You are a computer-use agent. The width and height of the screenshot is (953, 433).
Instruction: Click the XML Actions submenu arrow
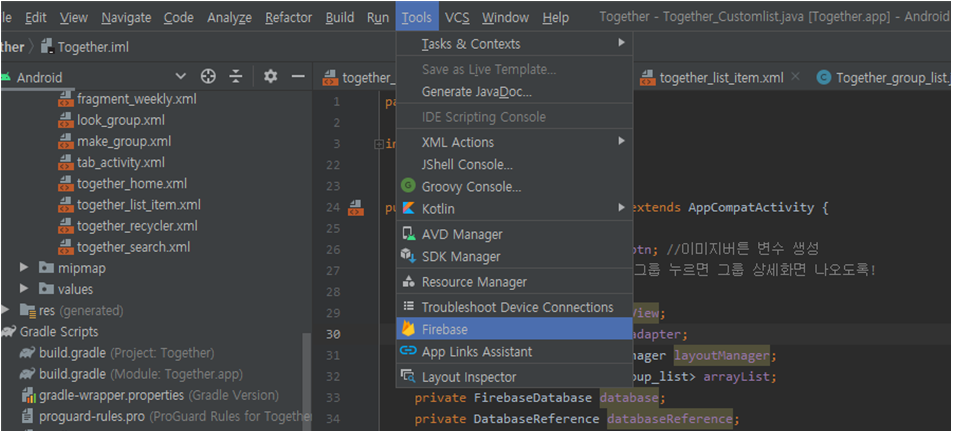(621, 141)
